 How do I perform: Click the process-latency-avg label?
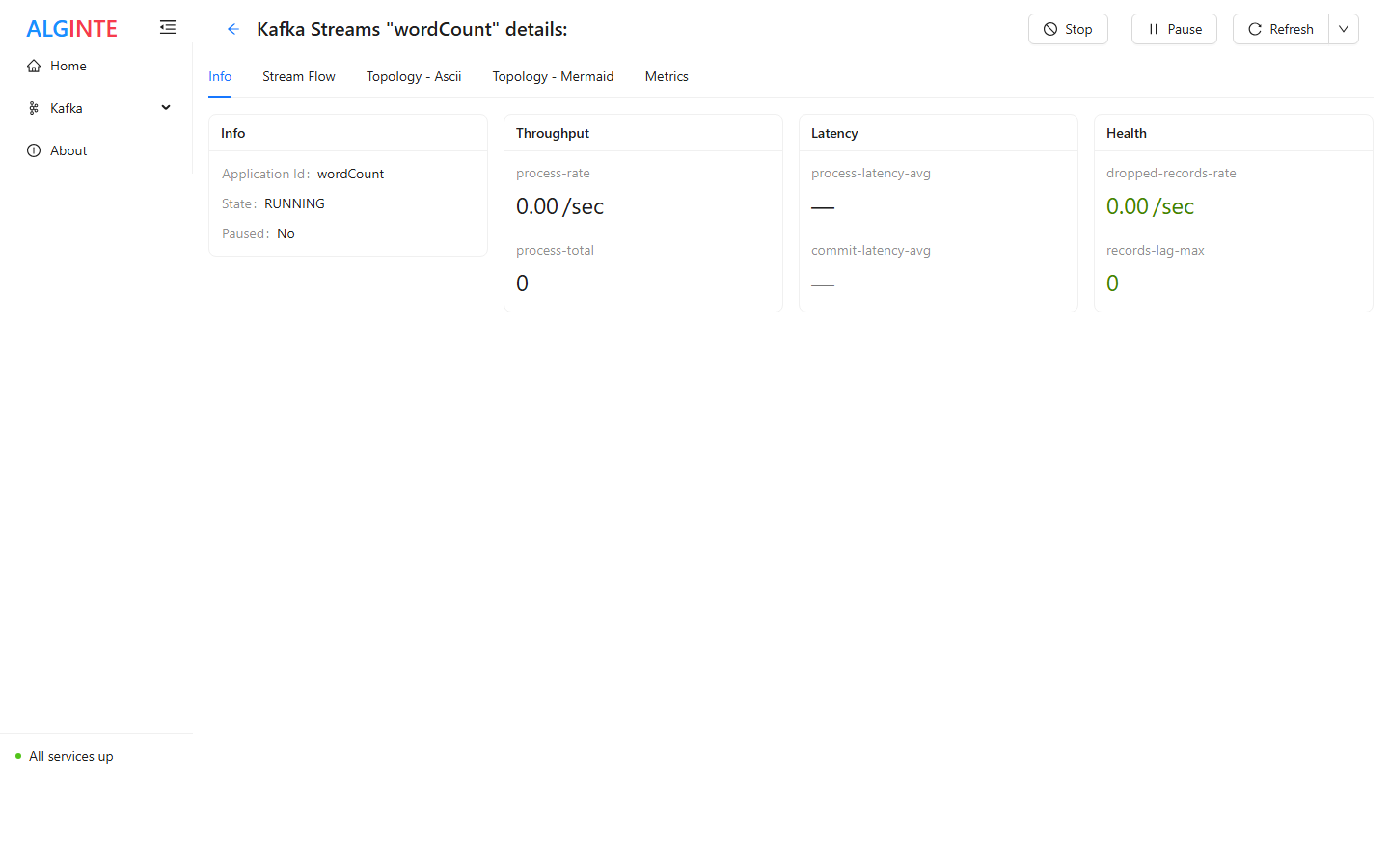(871, 173)
